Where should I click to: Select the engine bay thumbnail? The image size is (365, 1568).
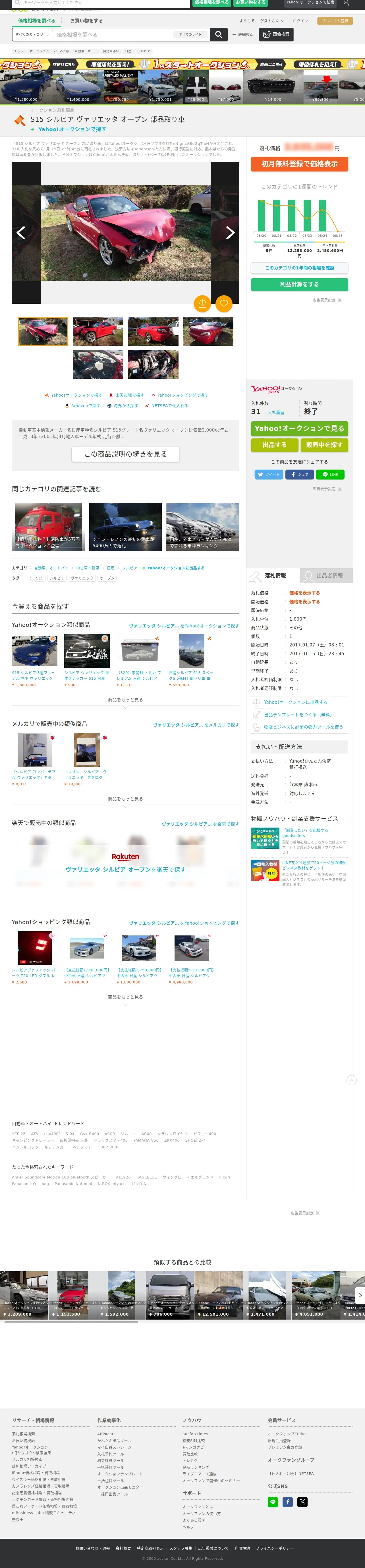[x=153, y=365]
